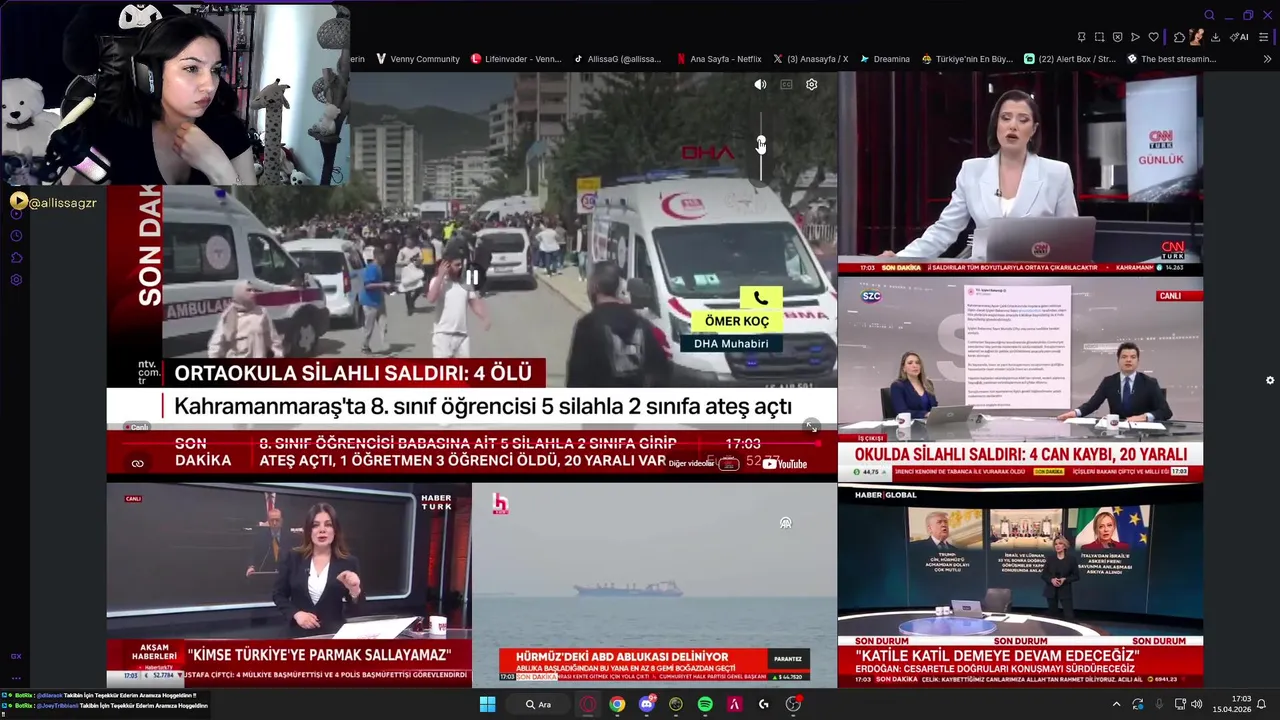Open the Alert Box / Streamlabs bookmark
This screenshot has width=1280, height=720.
click(x=1069, y=59)
